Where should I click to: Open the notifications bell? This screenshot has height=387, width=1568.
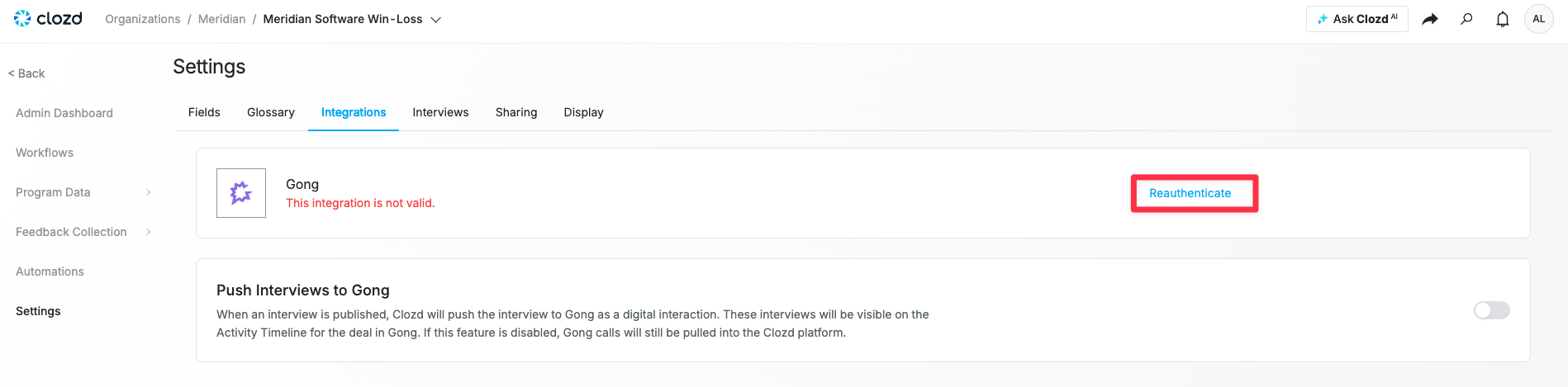click(x=1502, y=19)
